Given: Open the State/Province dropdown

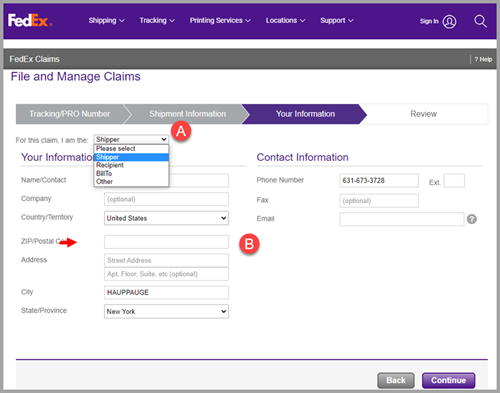Looking at the screenshot, I should point(166,311).
